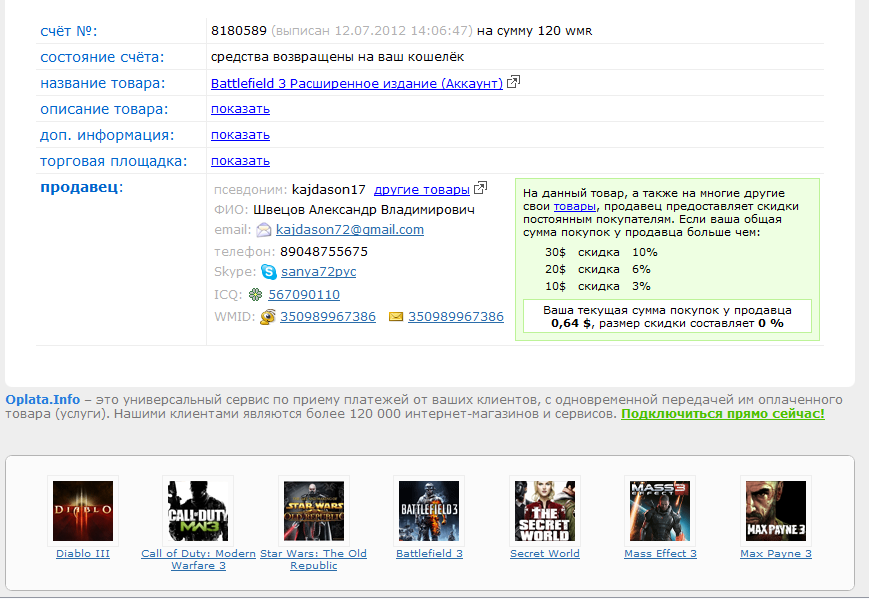Screen dimensions: 869x599
Task: Open Battlefield 3 cover thumbnail
Action: (x=429, y=511)
